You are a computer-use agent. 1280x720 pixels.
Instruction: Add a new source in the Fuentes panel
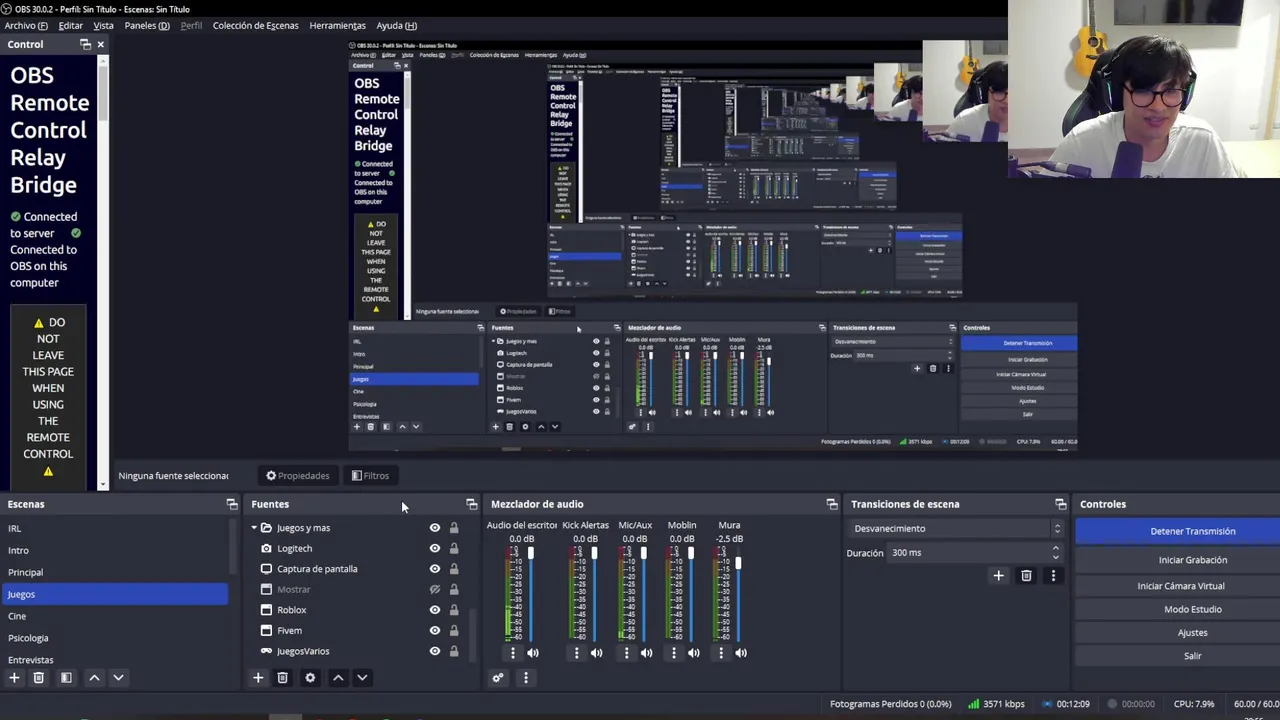pyautogui.click(x=258, y=678)
